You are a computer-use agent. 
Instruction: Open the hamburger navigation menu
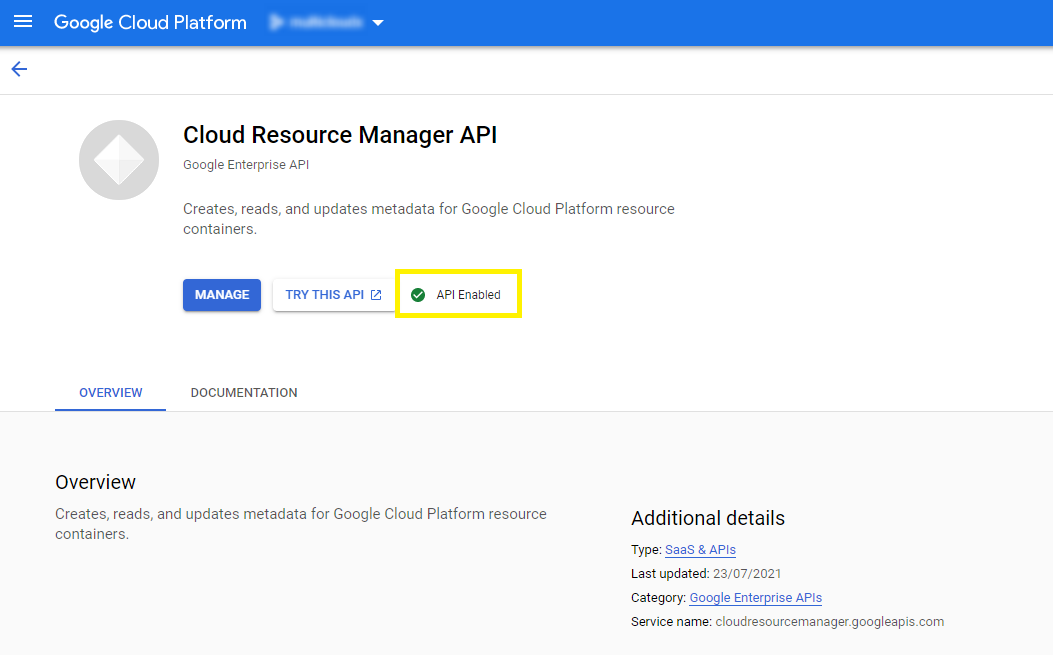coord(22,22)
